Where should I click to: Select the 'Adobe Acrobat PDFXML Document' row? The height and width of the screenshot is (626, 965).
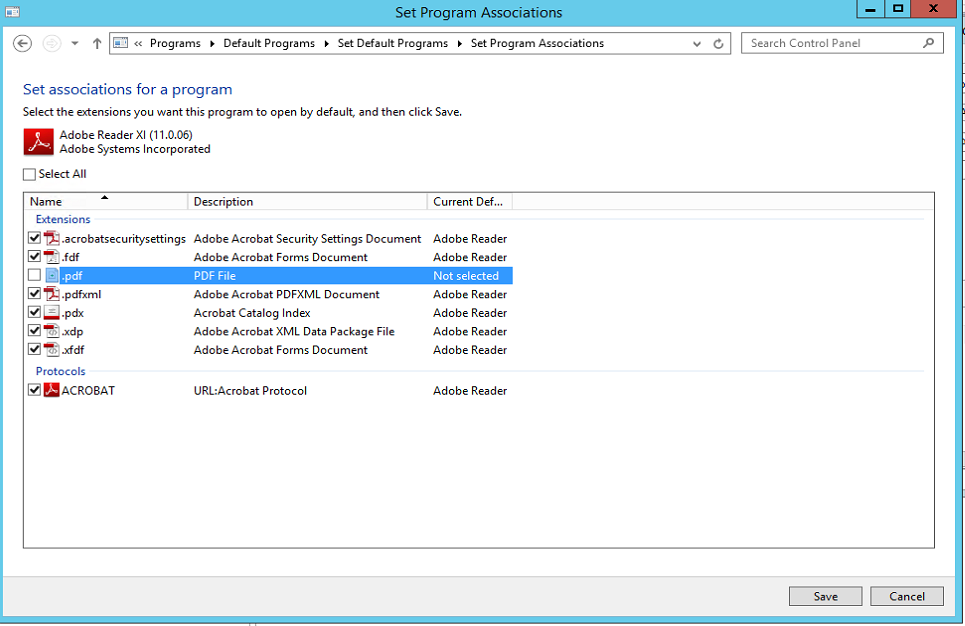[268, 294]
